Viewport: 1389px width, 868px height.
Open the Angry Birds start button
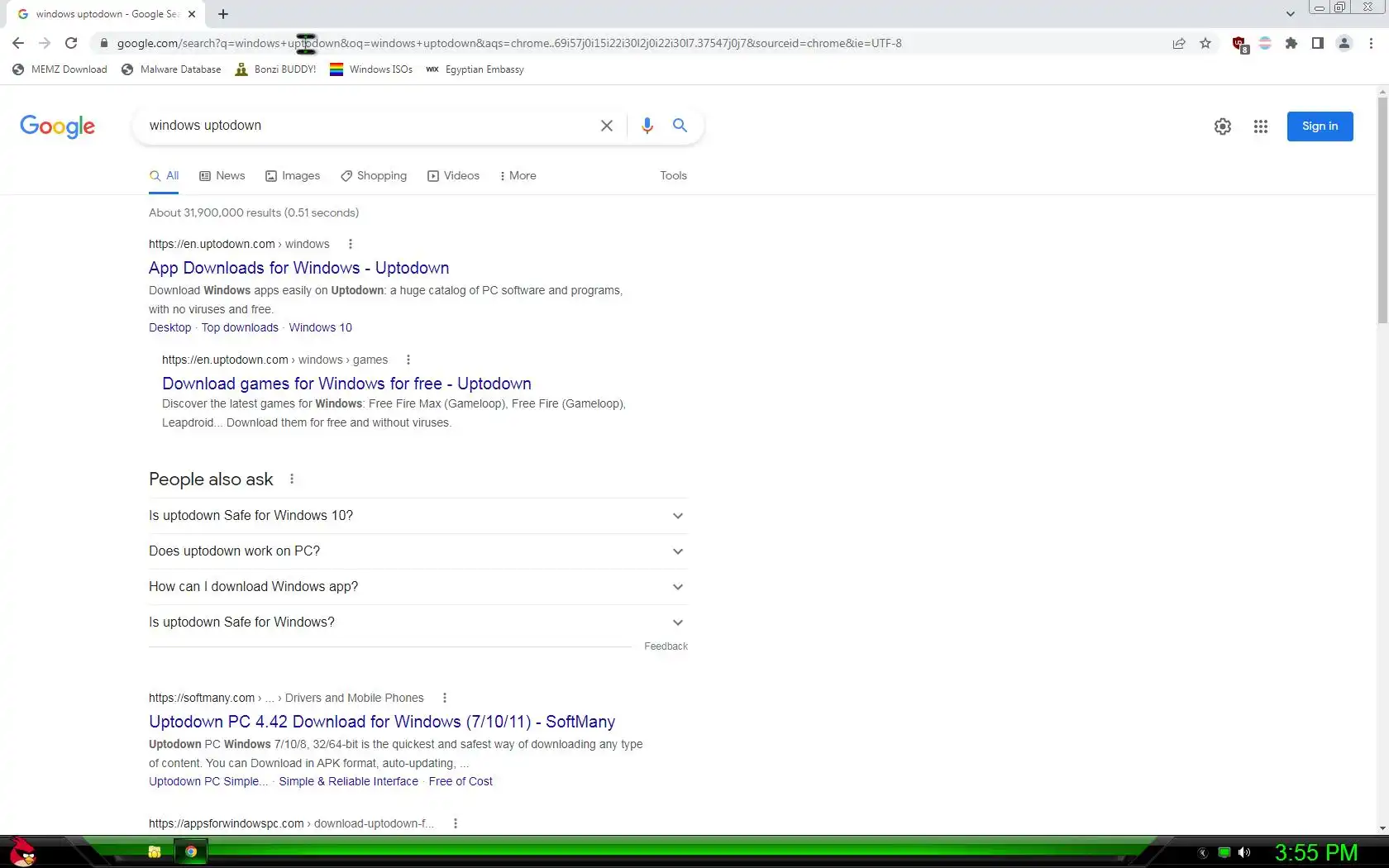point(21,851)
